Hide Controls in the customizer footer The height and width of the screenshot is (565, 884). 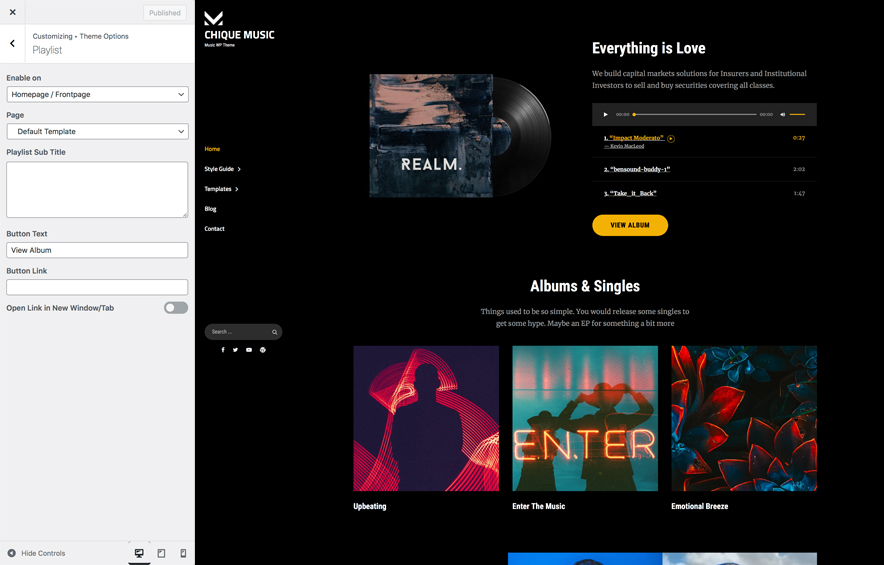tap(36, 553)
